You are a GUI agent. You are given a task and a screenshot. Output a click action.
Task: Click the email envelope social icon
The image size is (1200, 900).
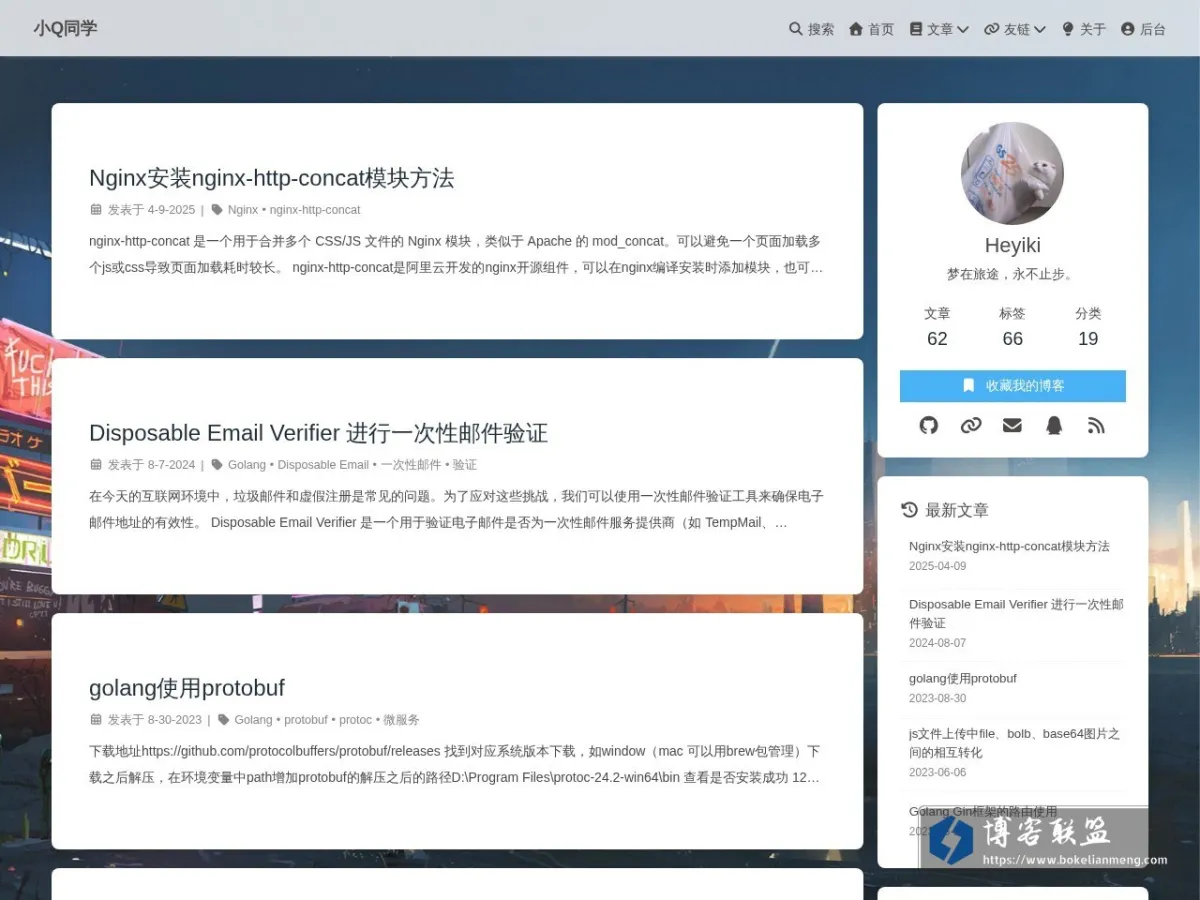click(x=1012, y=425)
